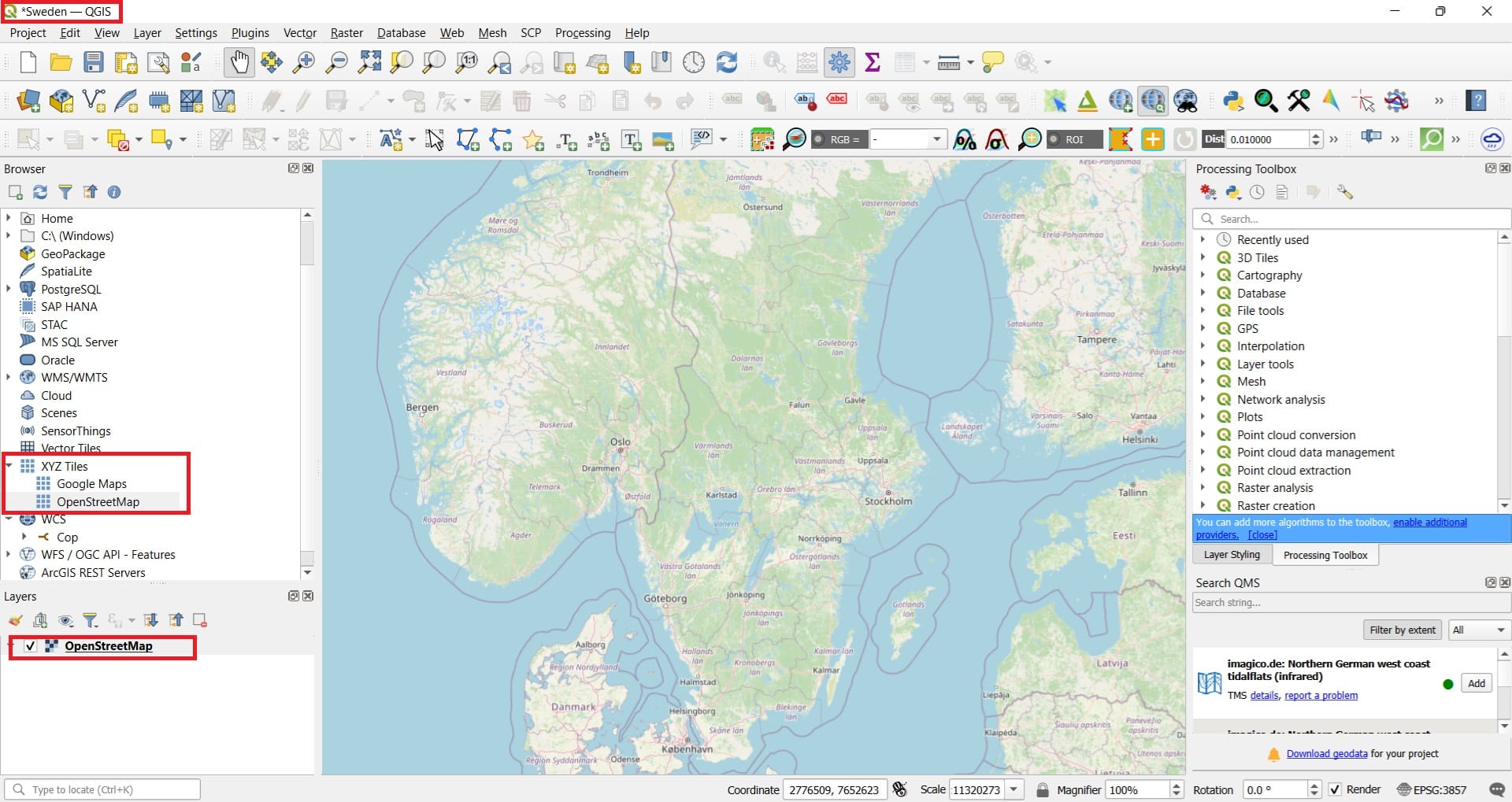Save the project with the floppy disk icon
The image size is (1512, 802).
94,62
